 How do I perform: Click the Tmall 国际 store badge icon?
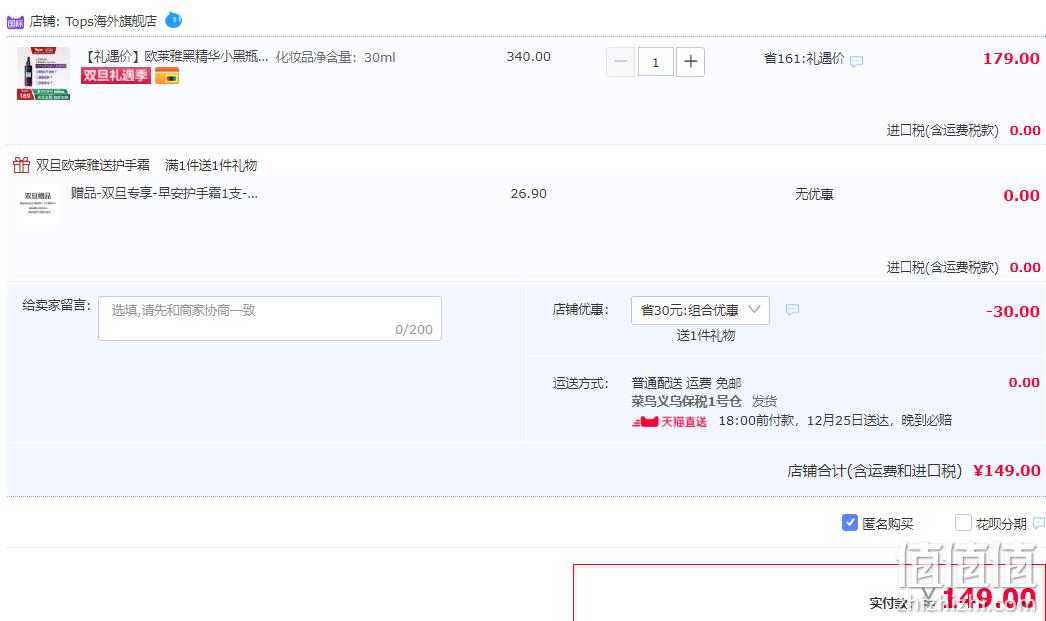pos(15,22)
